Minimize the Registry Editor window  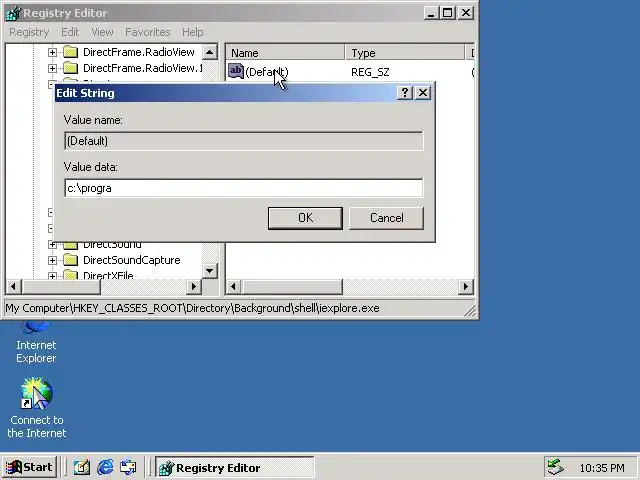click(430, 13)
